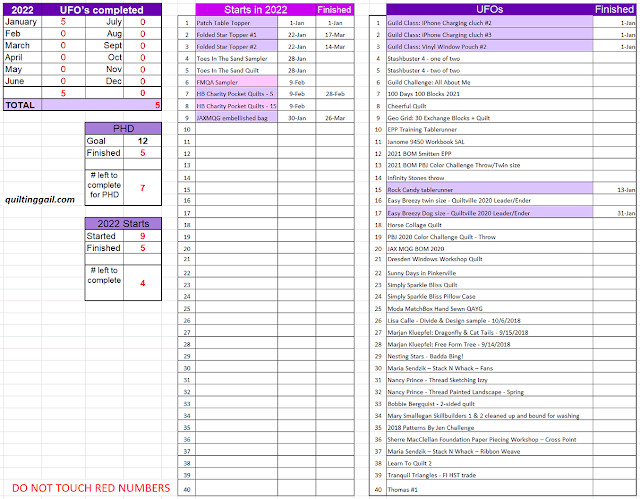This screenshot has height=499, width=640.
Task: Select the "JAX MQG BOM 2020" cell
Action: pos(489,248)
